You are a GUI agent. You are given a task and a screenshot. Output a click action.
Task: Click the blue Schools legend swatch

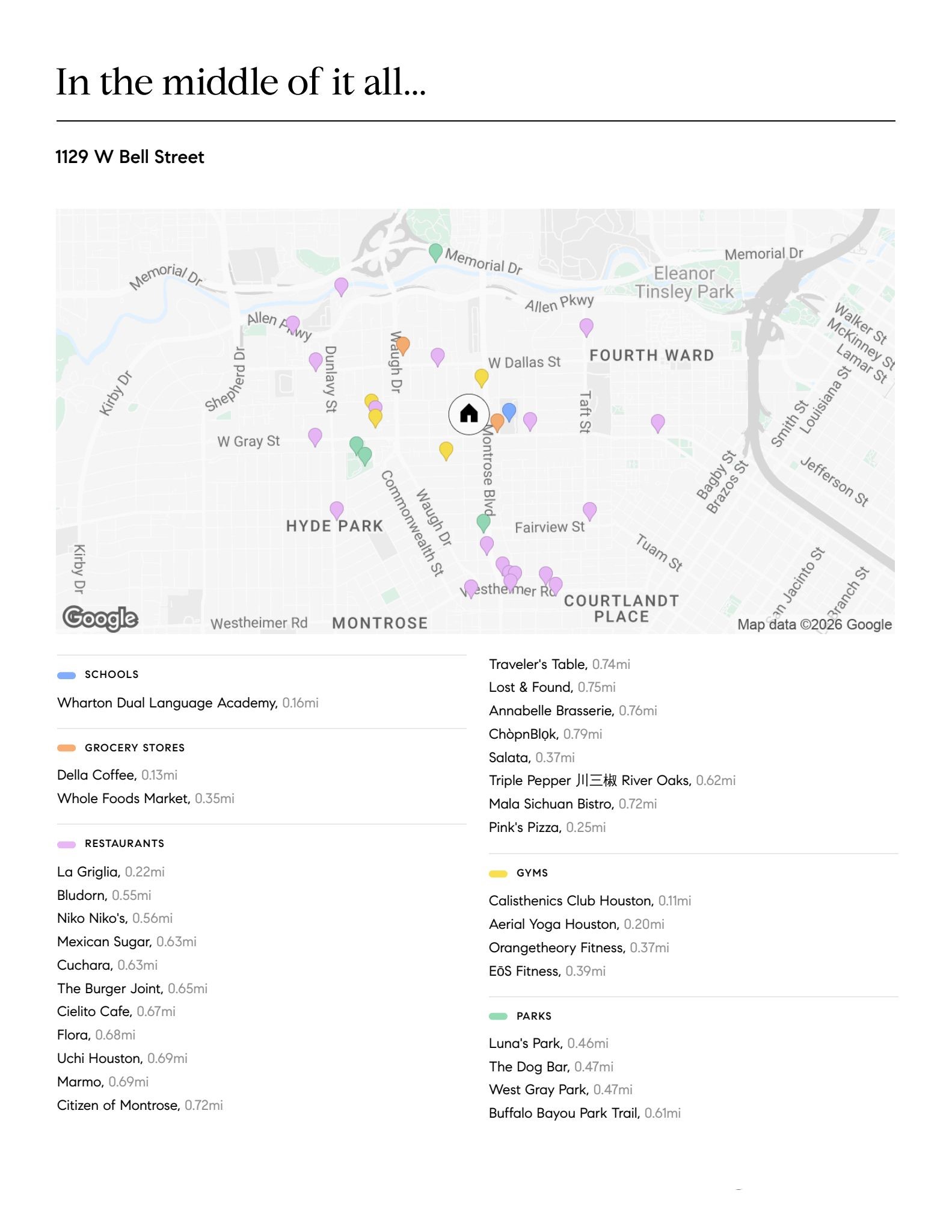pyautogui.click(x=66, y=675)
